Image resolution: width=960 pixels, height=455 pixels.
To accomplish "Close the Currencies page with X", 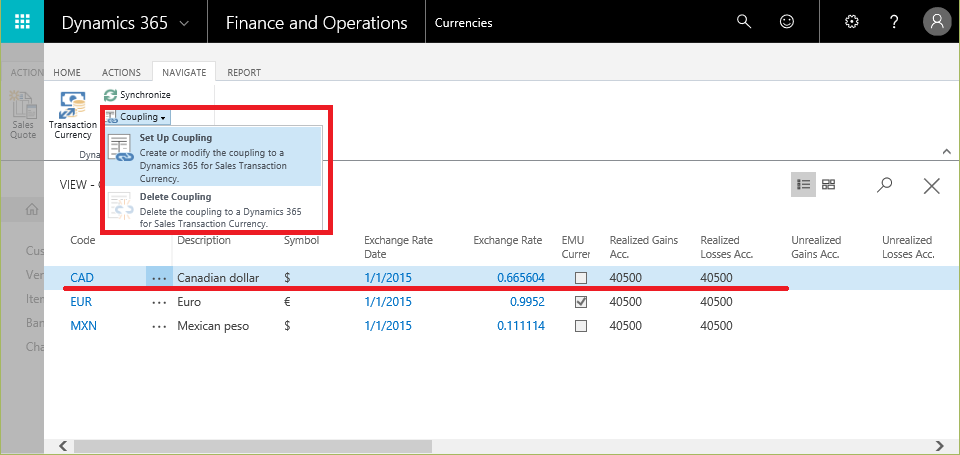I will [x=931, y=185].
